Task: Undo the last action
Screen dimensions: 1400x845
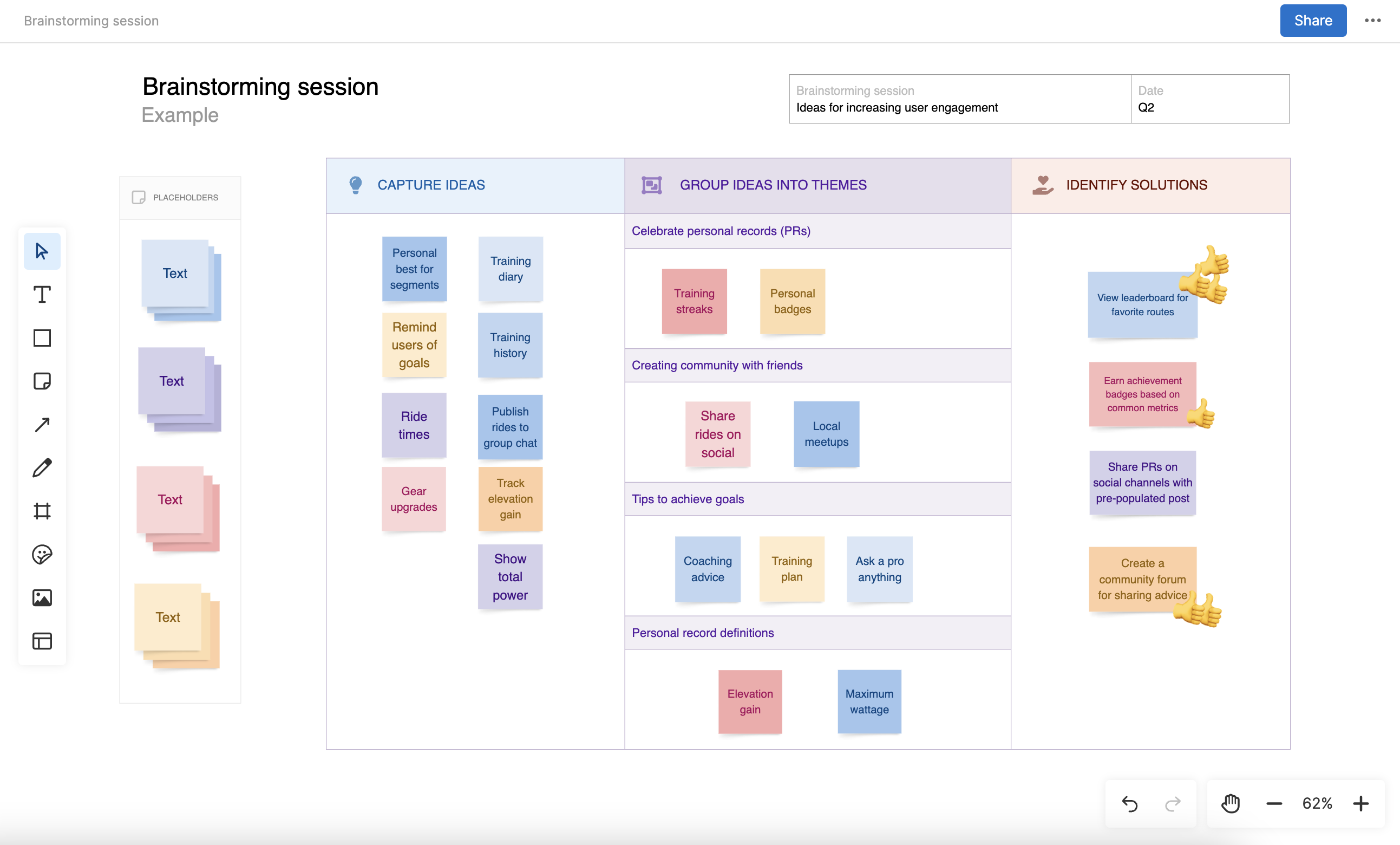Action: point(1130,803)
